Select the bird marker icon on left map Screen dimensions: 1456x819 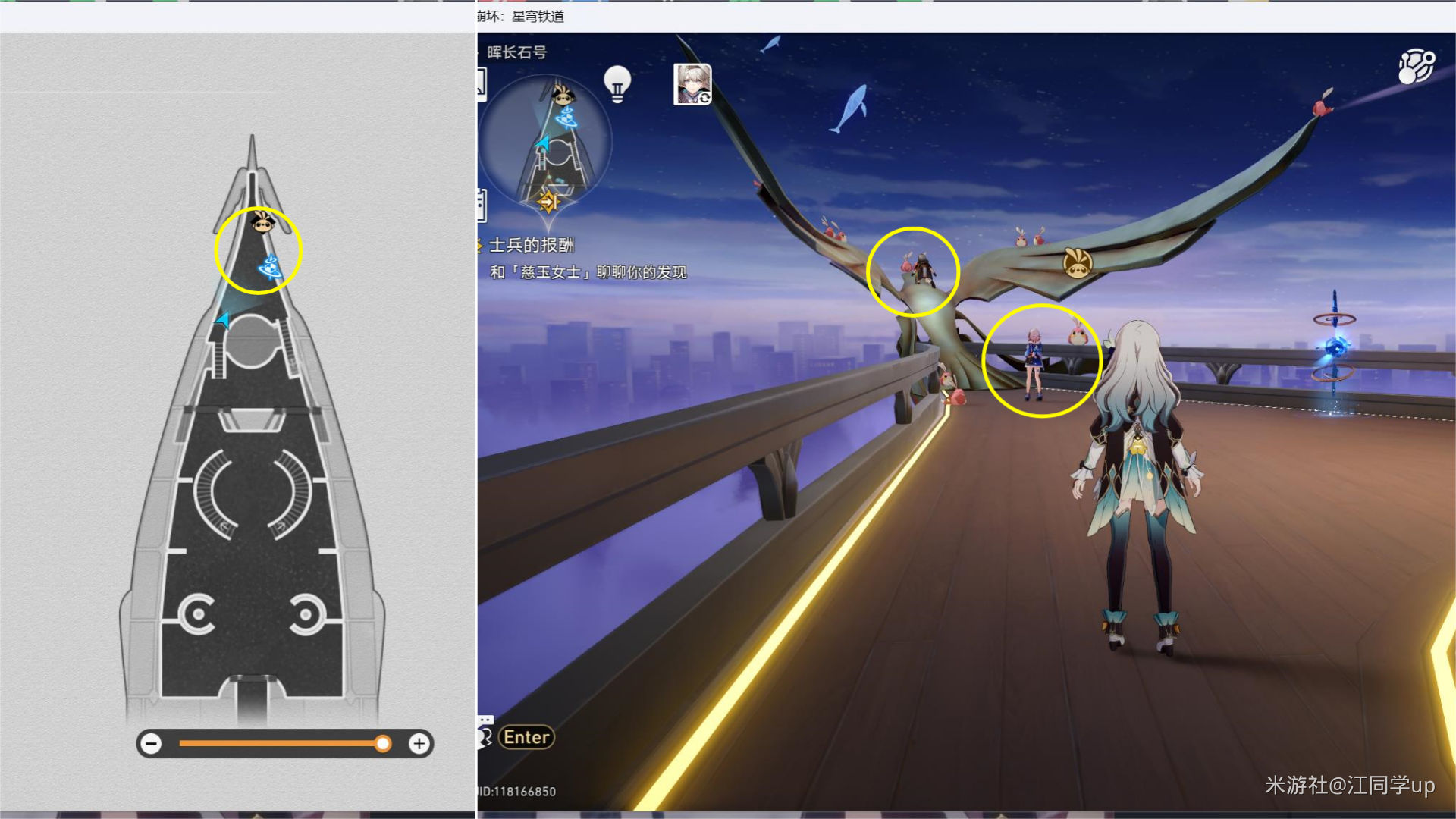pos(262,222)
